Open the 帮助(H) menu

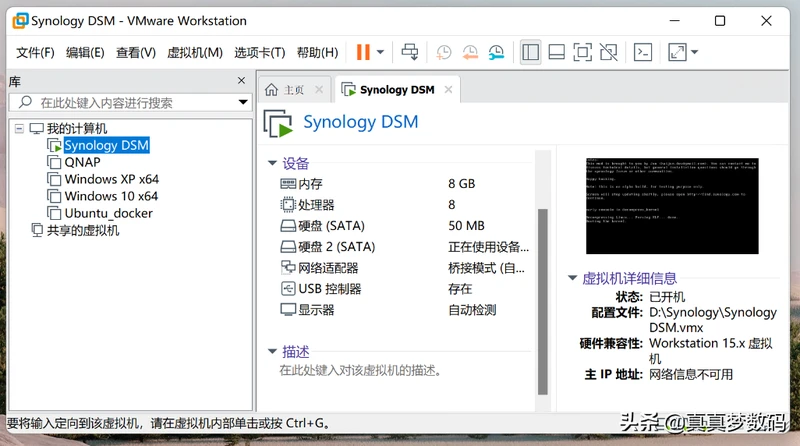(x=317, y=53)
